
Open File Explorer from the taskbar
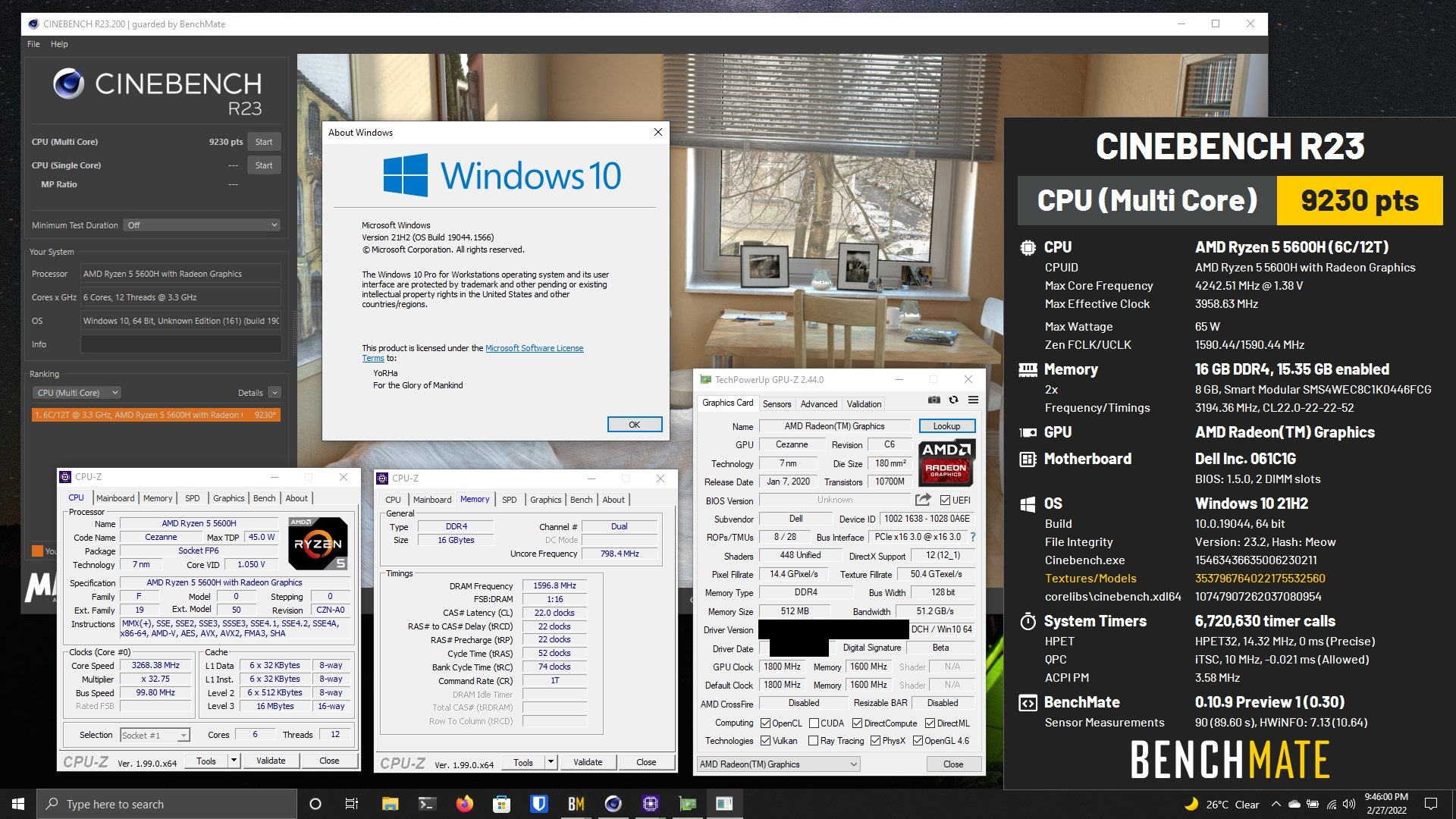coord(390,804)
